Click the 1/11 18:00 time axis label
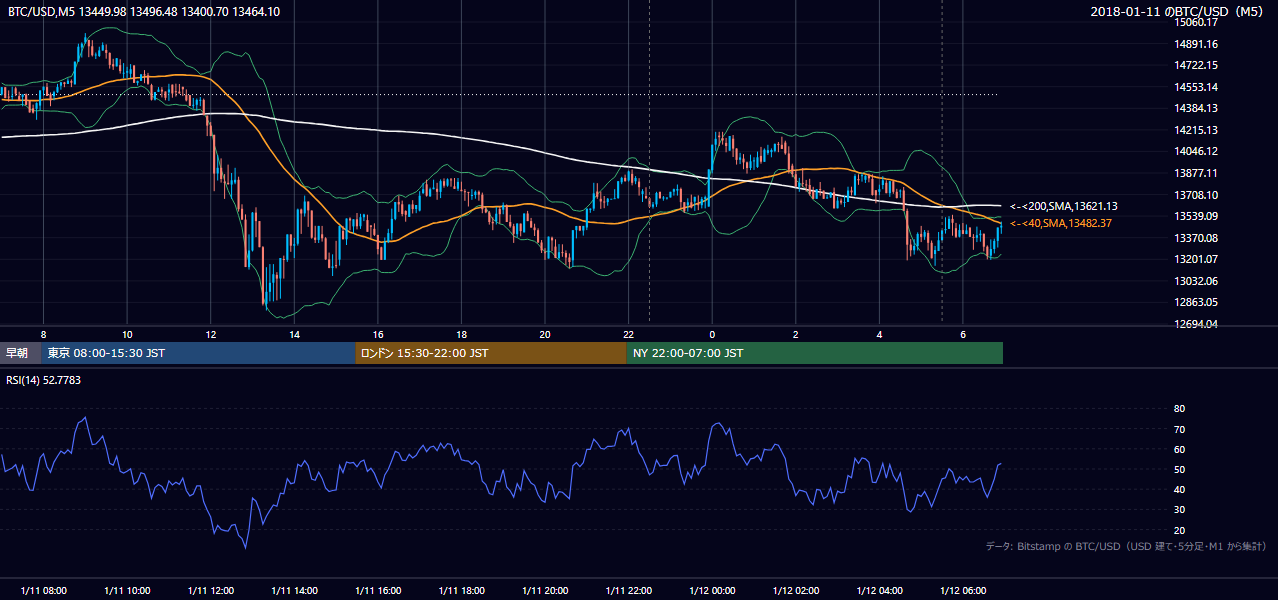The width and height of the screenshot is (1278, 600). 461,590
